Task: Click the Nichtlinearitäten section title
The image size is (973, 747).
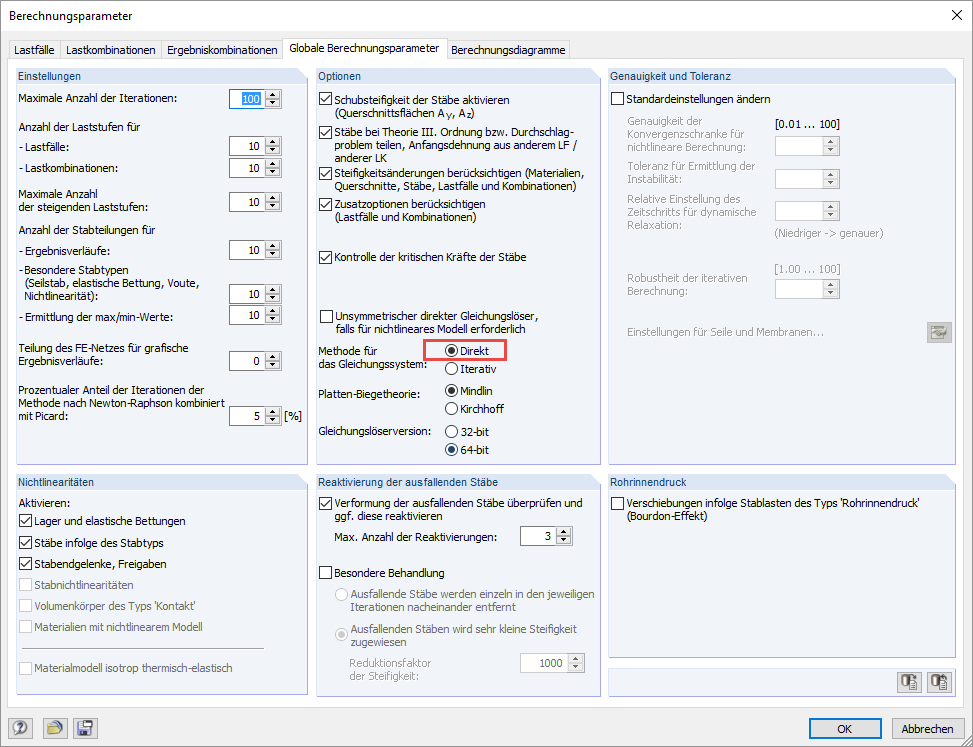Action: [x=56, y=482]
